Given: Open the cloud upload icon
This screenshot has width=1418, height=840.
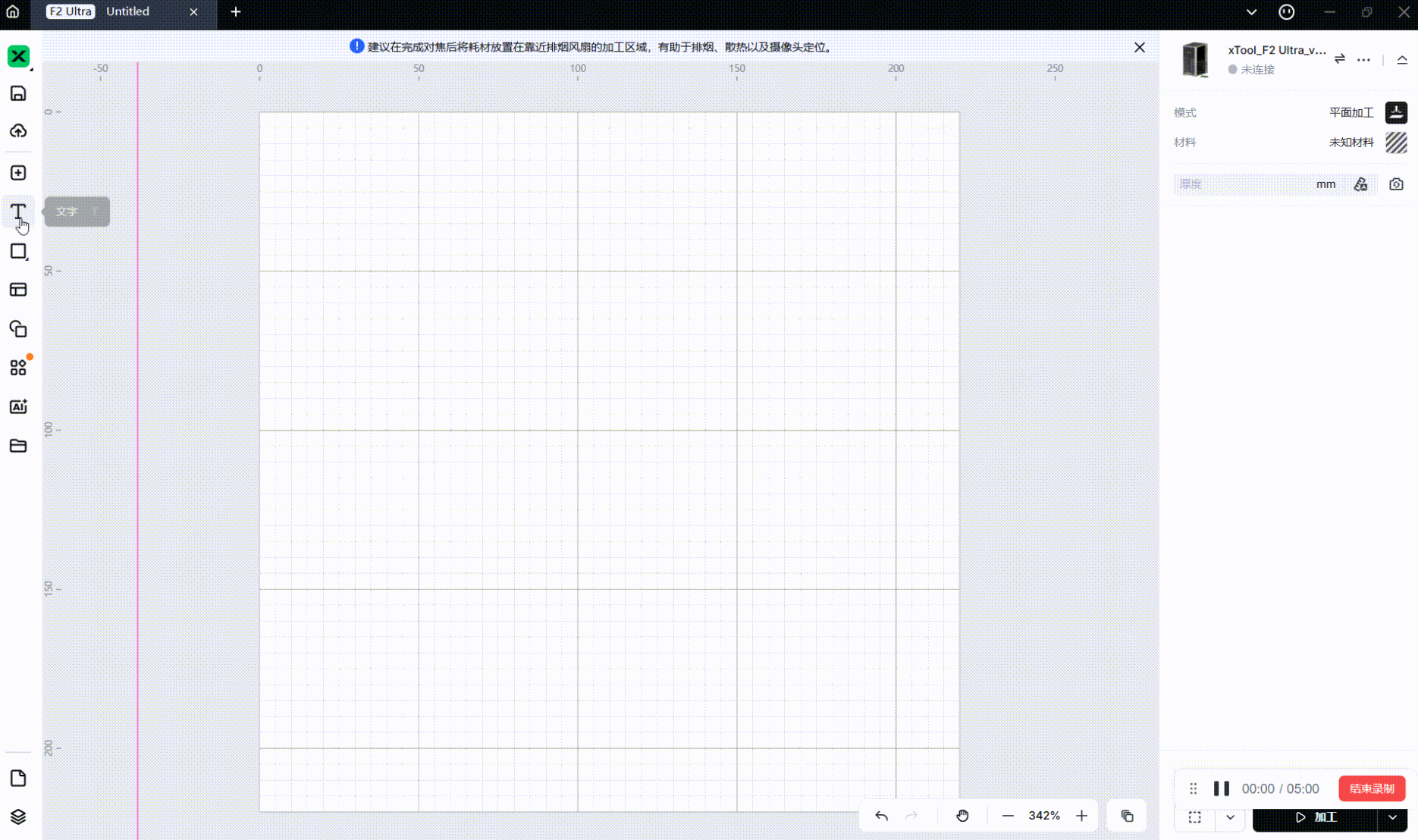Looking at the screenshot, I should [x=18, y=131].
